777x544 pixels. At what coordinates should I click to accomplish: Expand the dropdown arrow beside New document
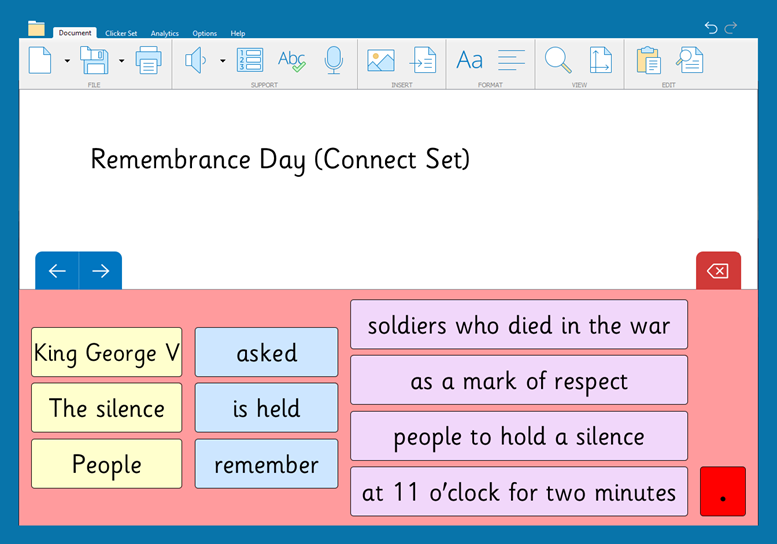click(67, 61)
